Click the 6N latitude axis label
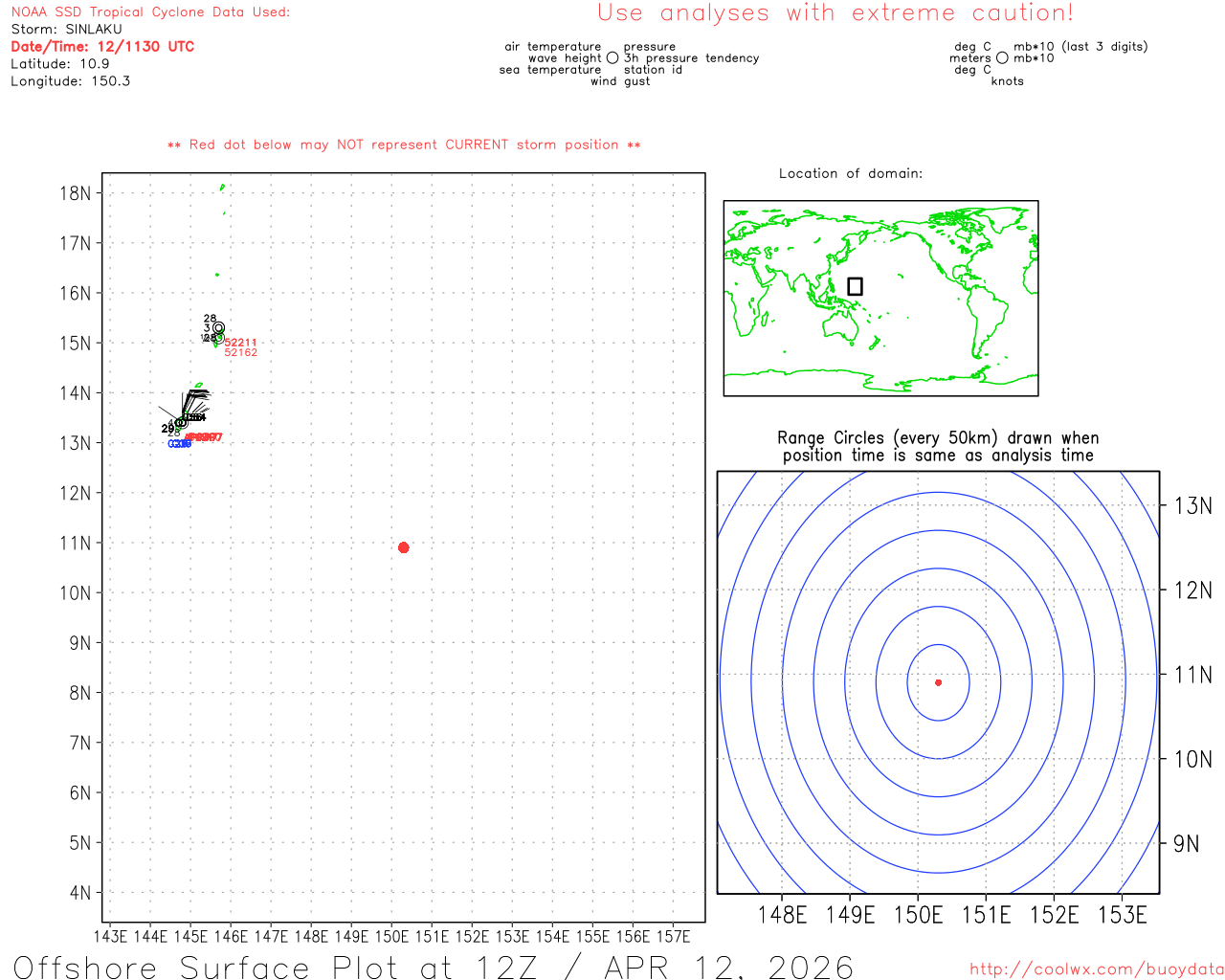1225x980 pixels. click(x=80, y=793)
